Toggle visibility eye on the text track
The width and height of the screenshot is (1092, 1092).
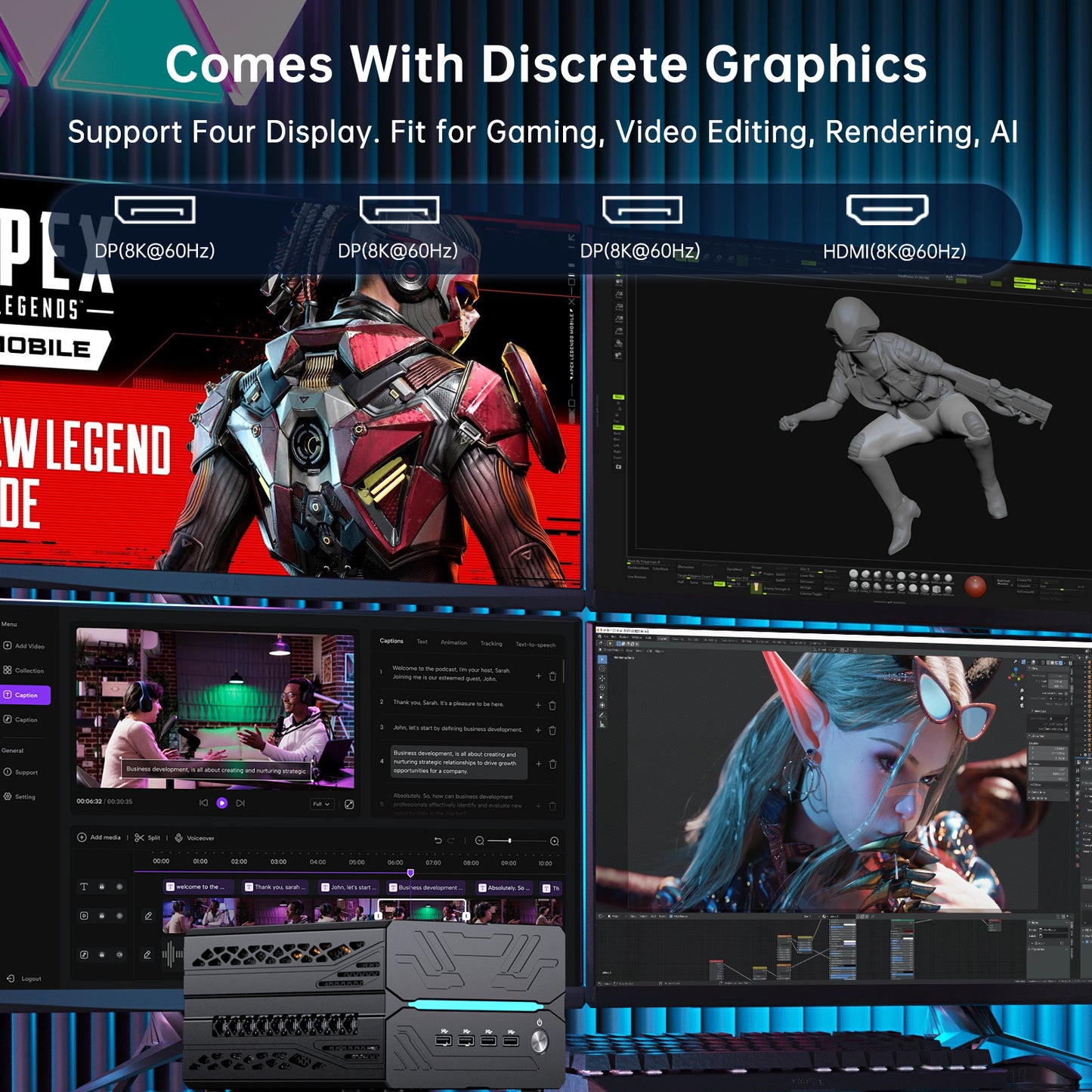(x=119, y=886)
